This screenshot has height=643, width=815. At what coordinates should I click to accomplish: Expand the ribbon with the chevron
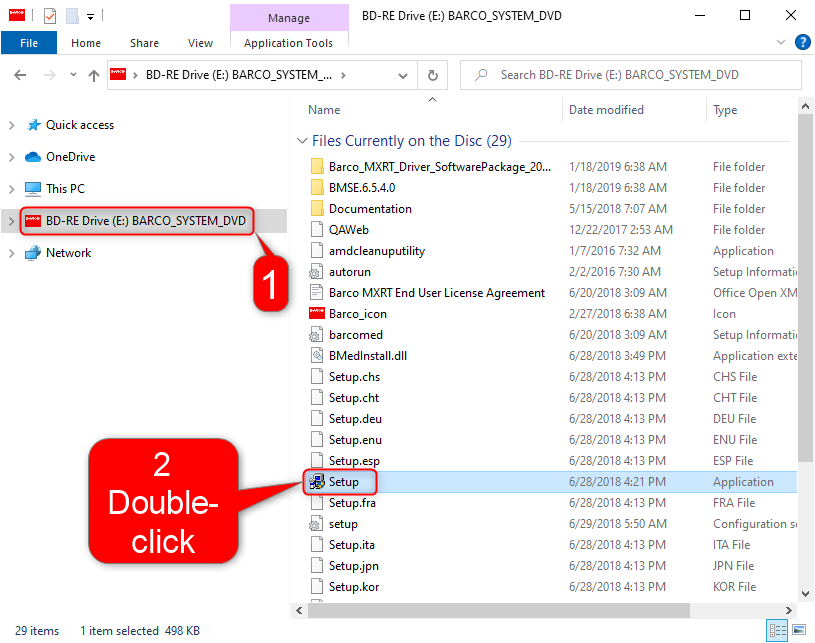point(781,42)
